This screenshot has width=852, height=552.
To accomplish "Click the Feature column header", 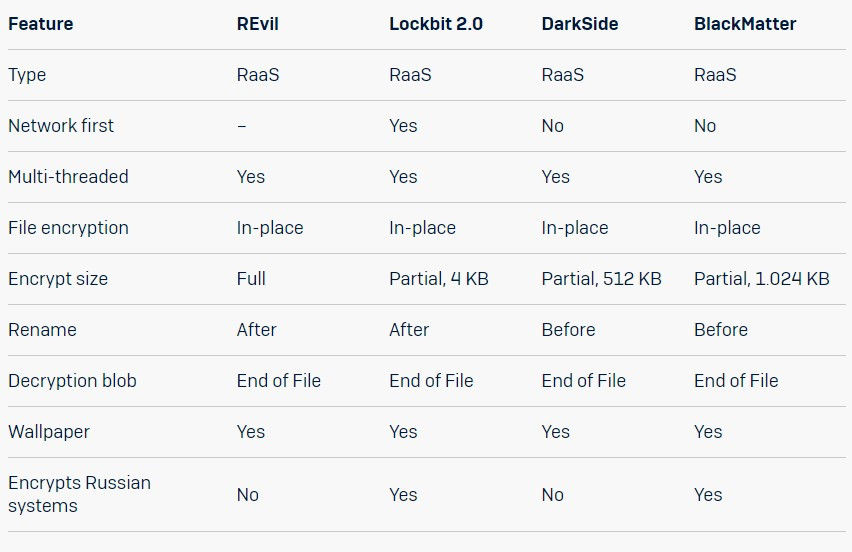I will coord(41,24).
